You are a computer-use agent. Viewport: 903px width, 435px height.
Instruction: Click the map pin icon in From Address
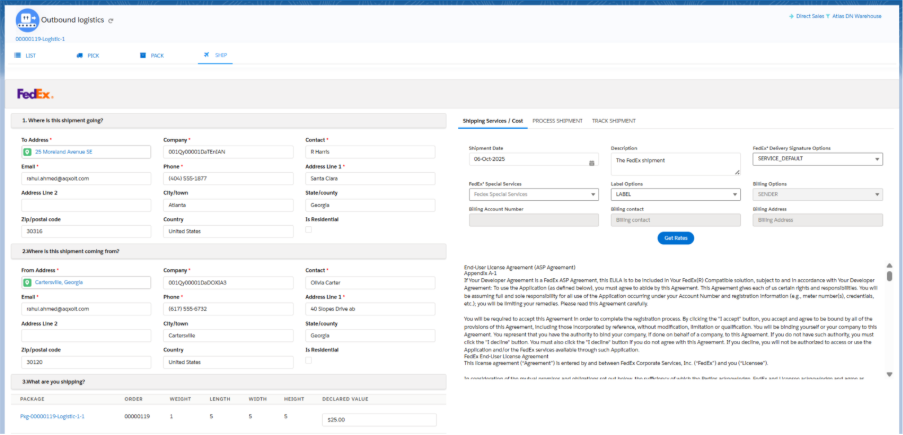[x=27, y=283]
